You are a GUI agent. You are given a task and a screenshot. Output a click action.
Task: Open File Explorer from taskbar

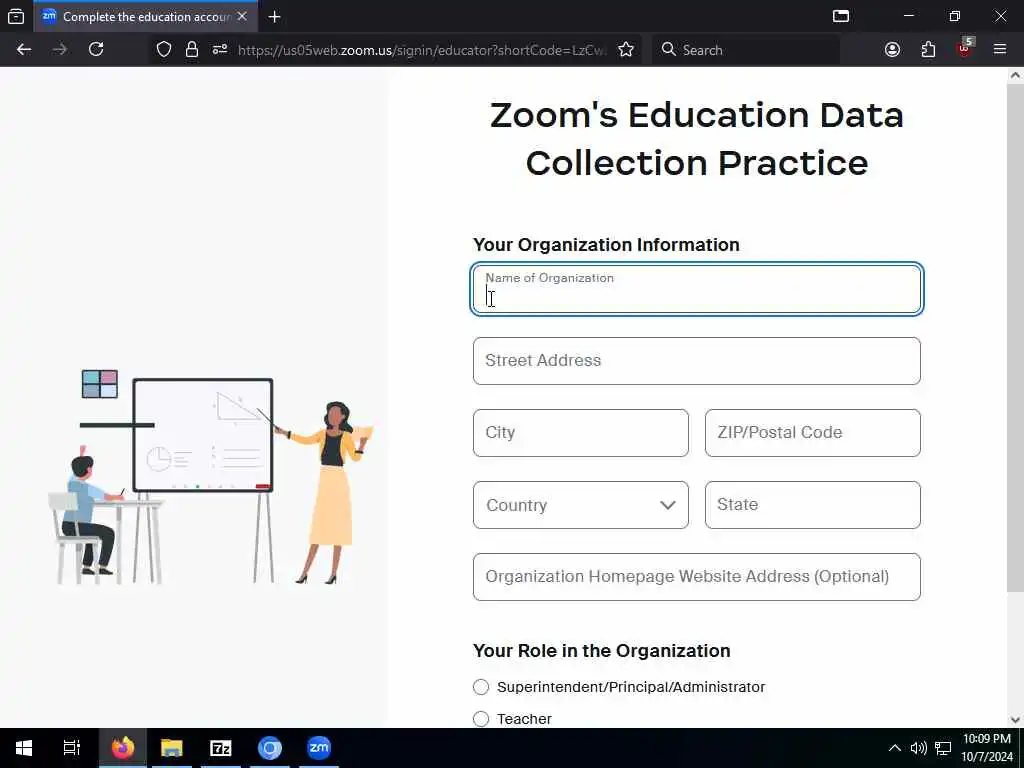(x=172, y=748)
